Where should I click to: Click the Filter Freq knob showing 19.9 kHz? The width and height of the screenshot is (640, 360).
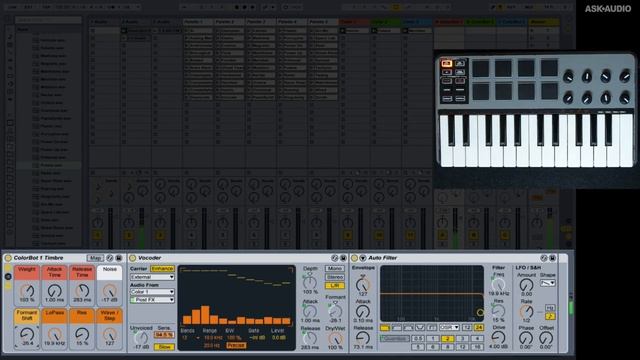point(498,284)
